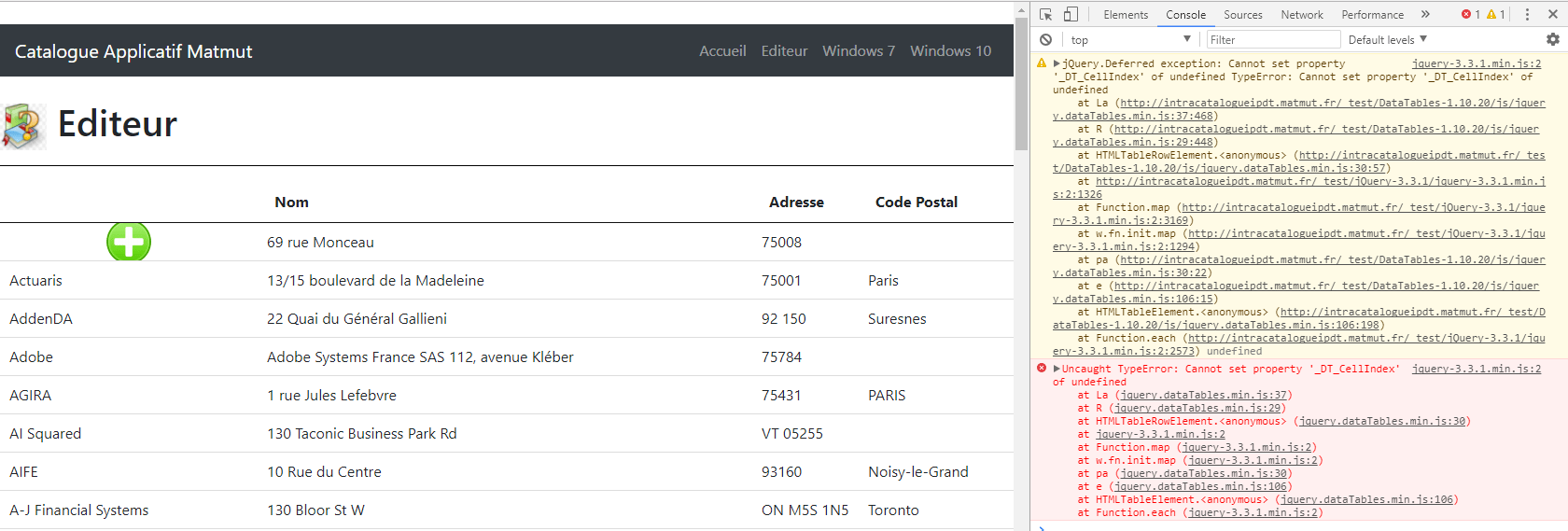Image resolution: width=1568 pixels, height=531 pixels.
Task: Open the Windows 10 nav link
Action: click(x=951, y=50)
